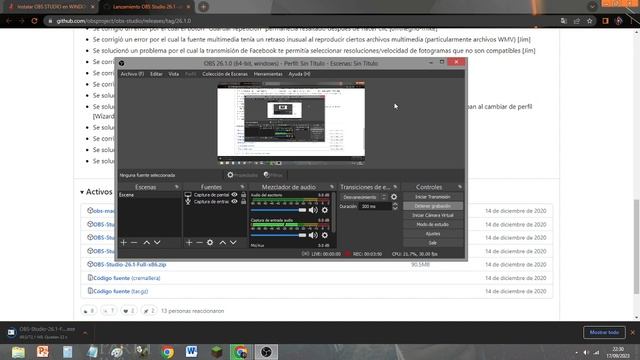This screenshot has height=360, width=640.
Task: Open the share icon in Chrome toolbar
Action: [x=576, y=21]
